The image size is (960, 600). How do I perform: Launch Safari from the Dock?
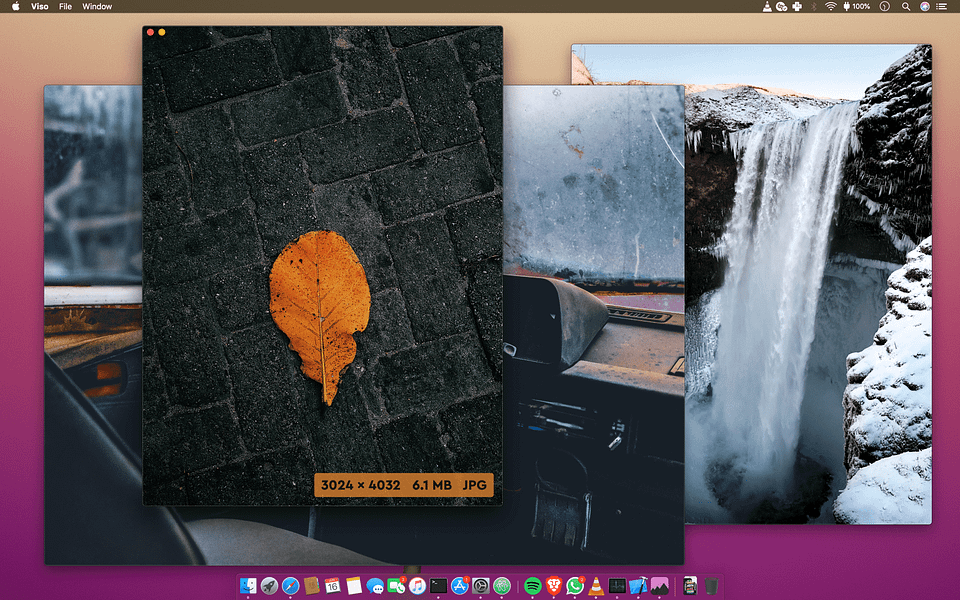[290, 586]
